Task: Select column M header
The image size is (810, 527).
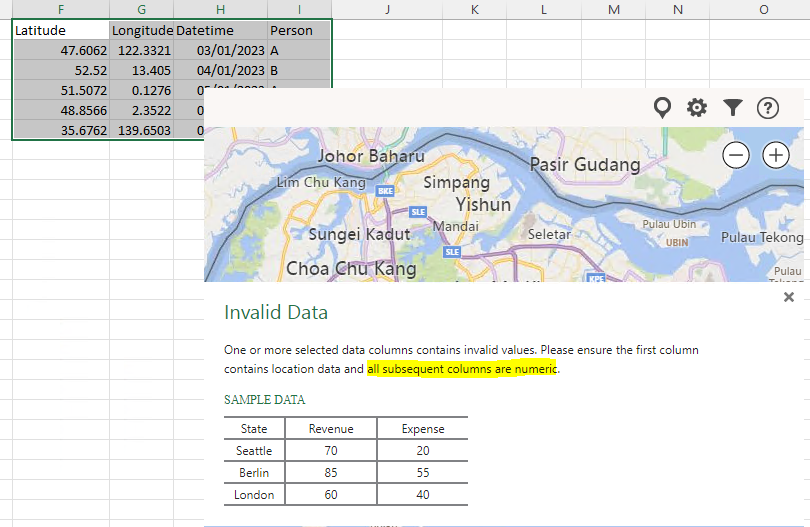Action: pos(614,9)
